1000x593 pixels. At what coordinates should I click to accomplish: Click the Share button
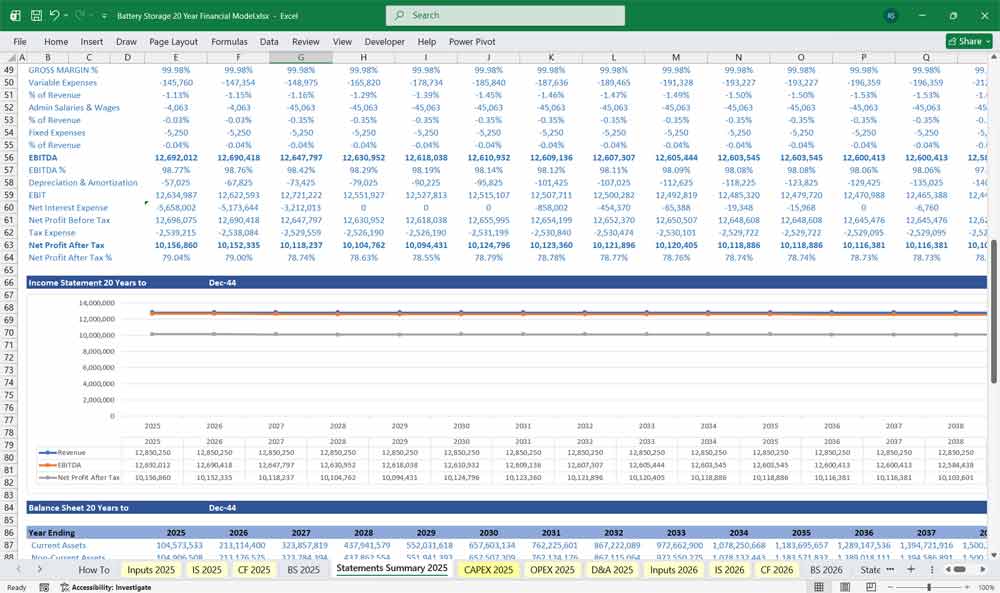(x=965, y=41)
